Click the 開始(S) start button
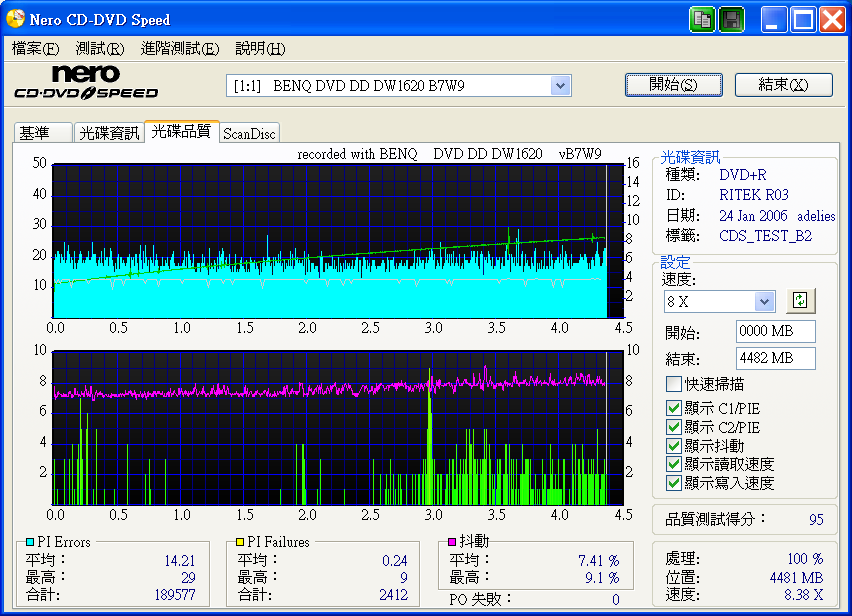Viewport: 852px width, 616px height. (x=674, y=85)
